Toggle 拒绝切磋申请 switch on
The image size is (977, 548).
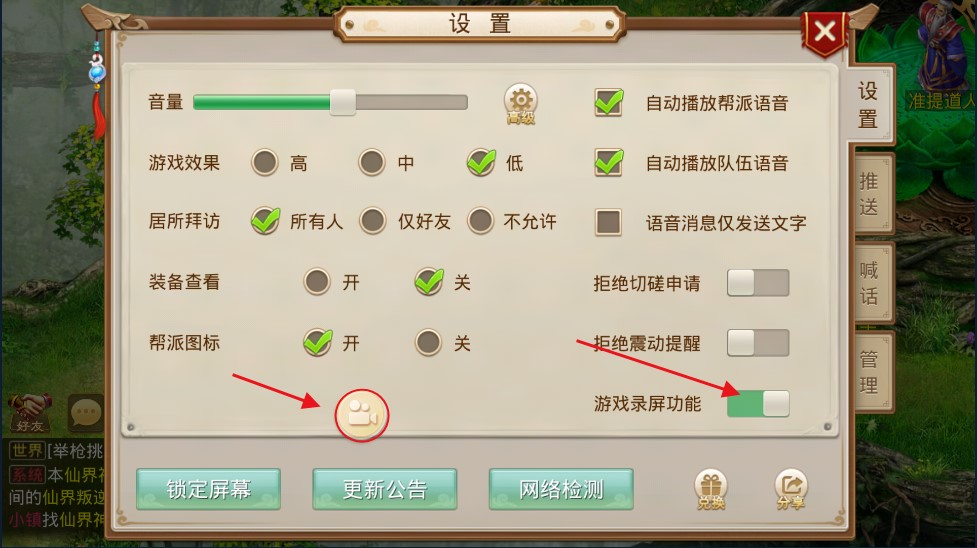758,283
